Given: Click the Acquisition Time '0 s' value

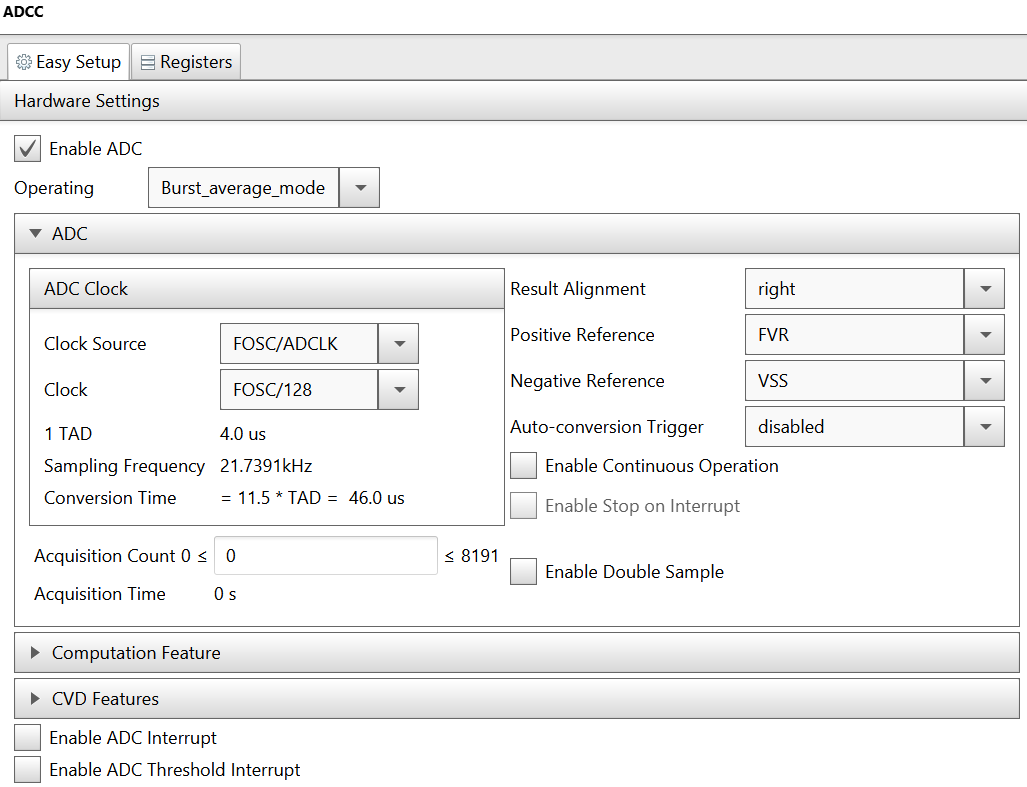Looking at the screenshot, I should pos(225,594).
